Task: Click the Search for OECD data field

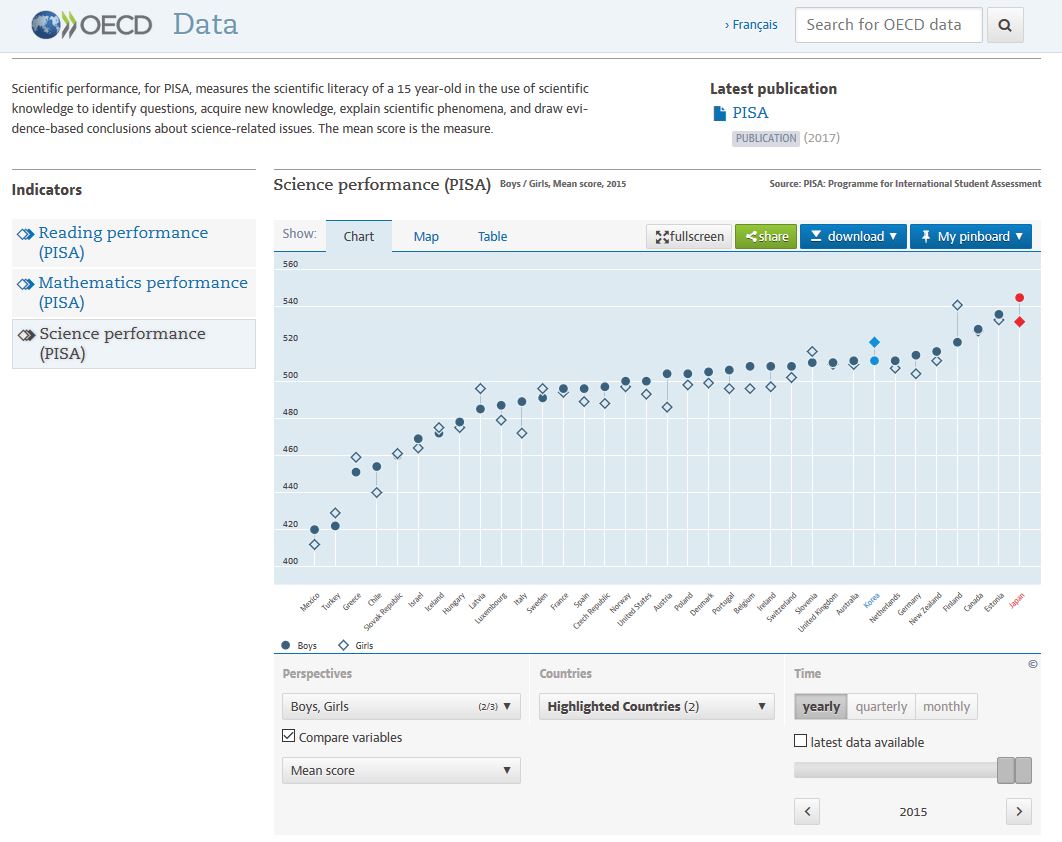Action: tap(888, 26)
